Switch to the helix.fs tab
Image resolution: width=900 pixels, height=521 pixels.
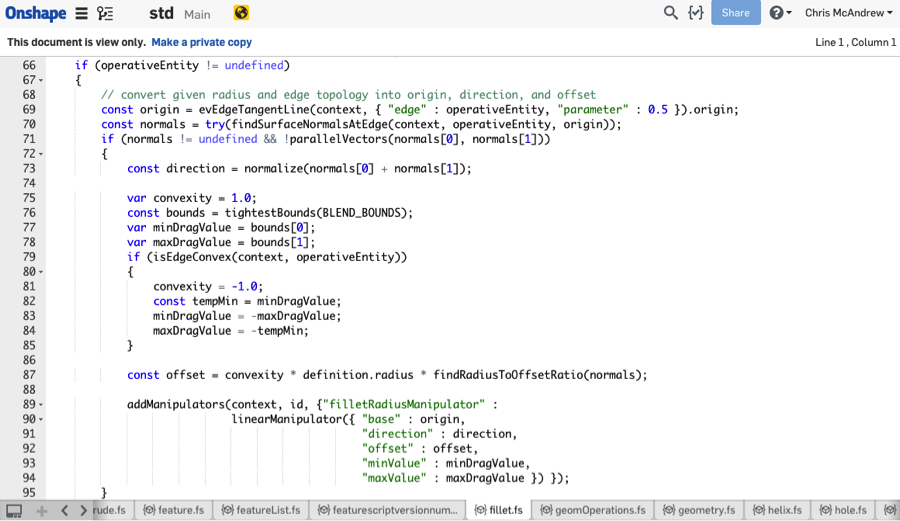pyautogui.click(x=777, y=510)
